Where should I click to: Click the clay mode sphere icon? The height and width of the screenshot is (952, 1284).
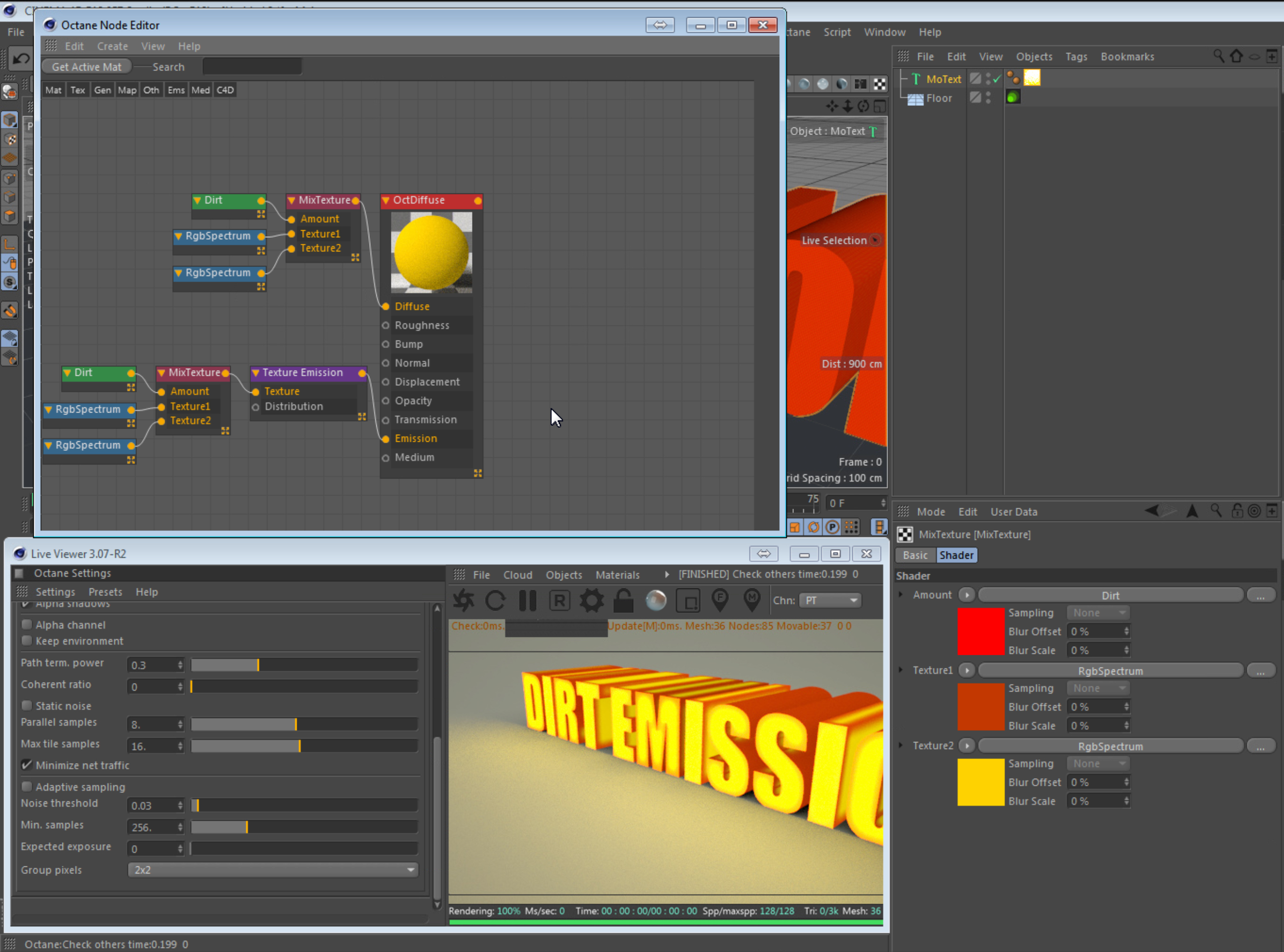tap(656, 600)
